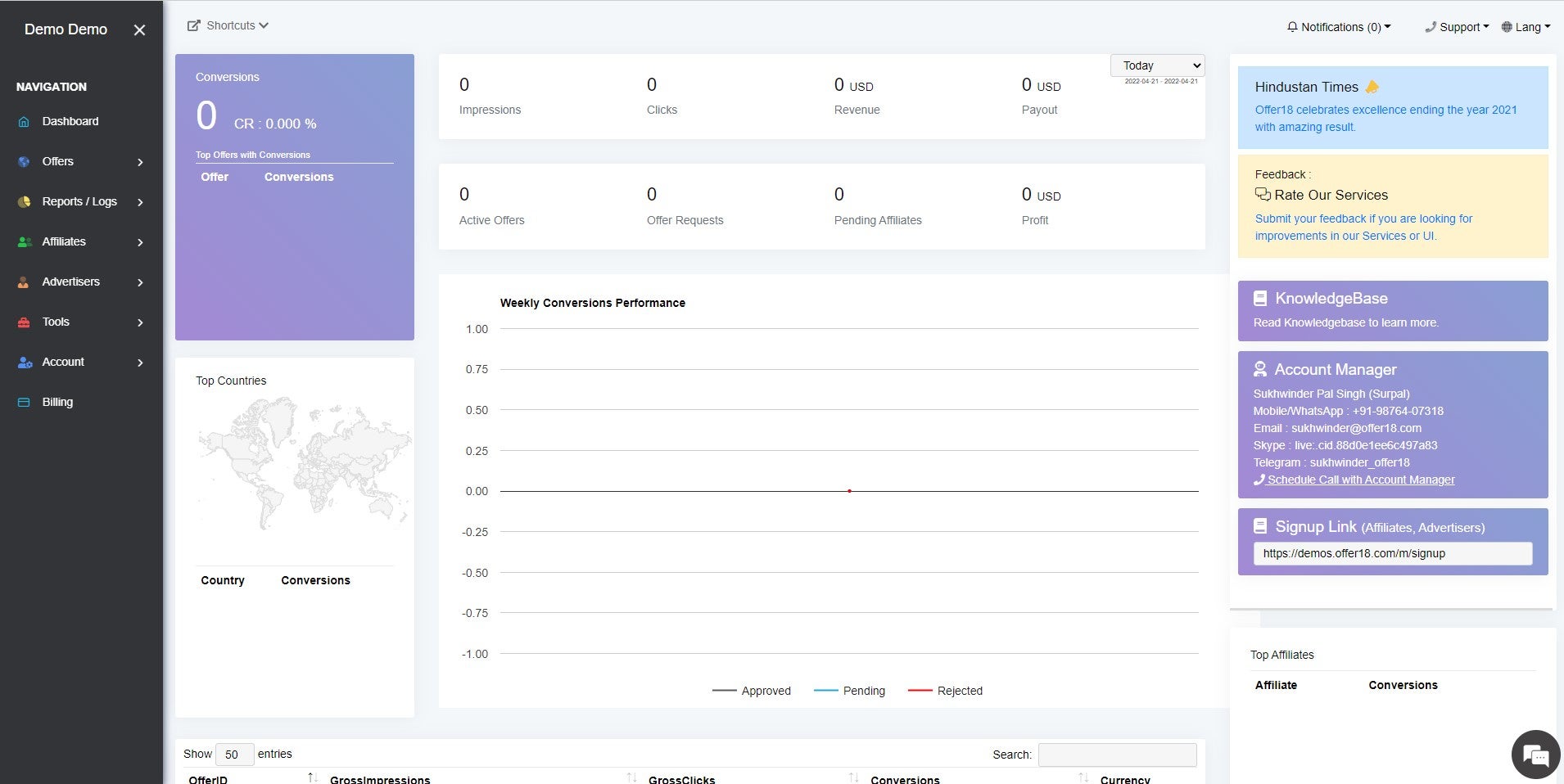Click the Demo Demo account title
Image resolution: width=1564 pixels, height=784 pixels.
(66, 29)
